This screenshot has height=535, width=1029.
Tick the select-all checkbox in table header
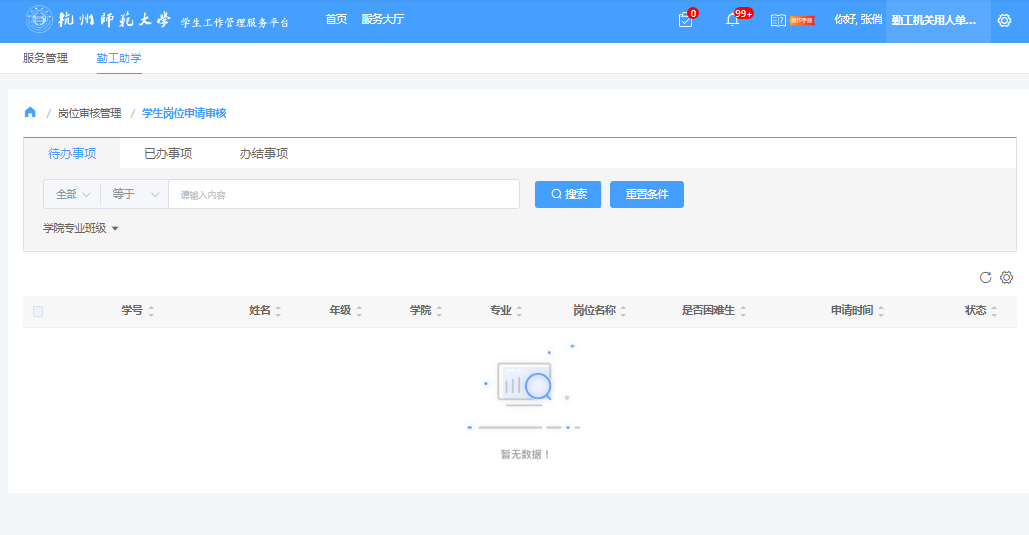point(38,312)
